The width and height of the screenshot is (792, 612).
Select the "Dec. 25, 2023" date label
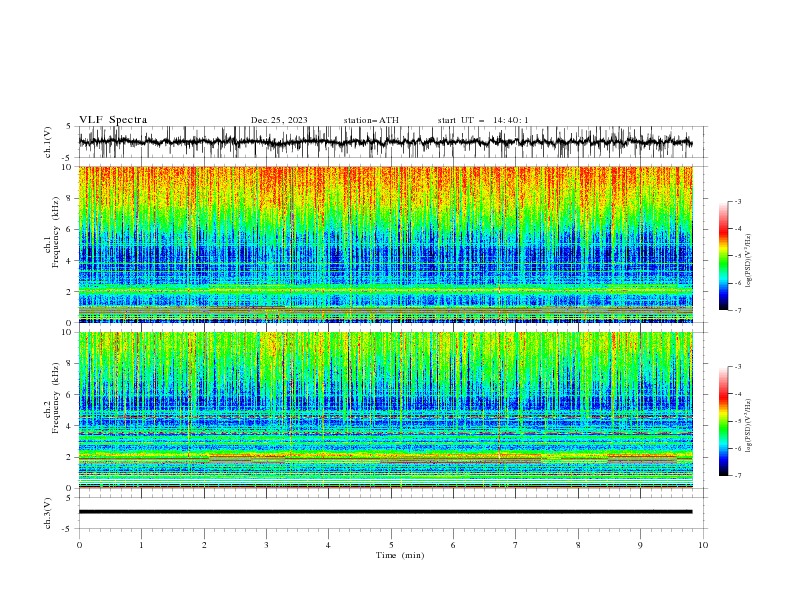pos(279,120)
